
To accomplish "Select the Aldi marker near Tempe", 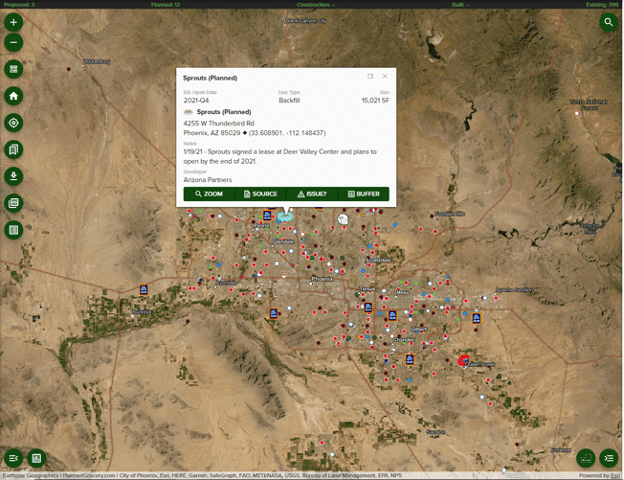I will 368,307.
